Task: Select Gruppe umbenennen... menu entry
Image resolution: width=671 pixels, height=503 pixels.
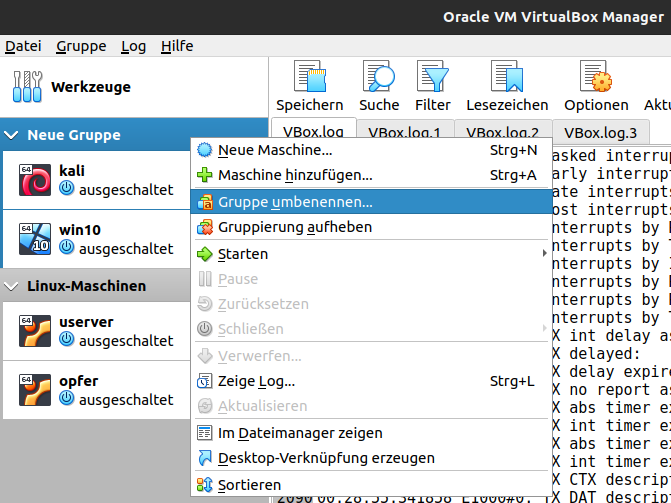Action: point(371,202)
